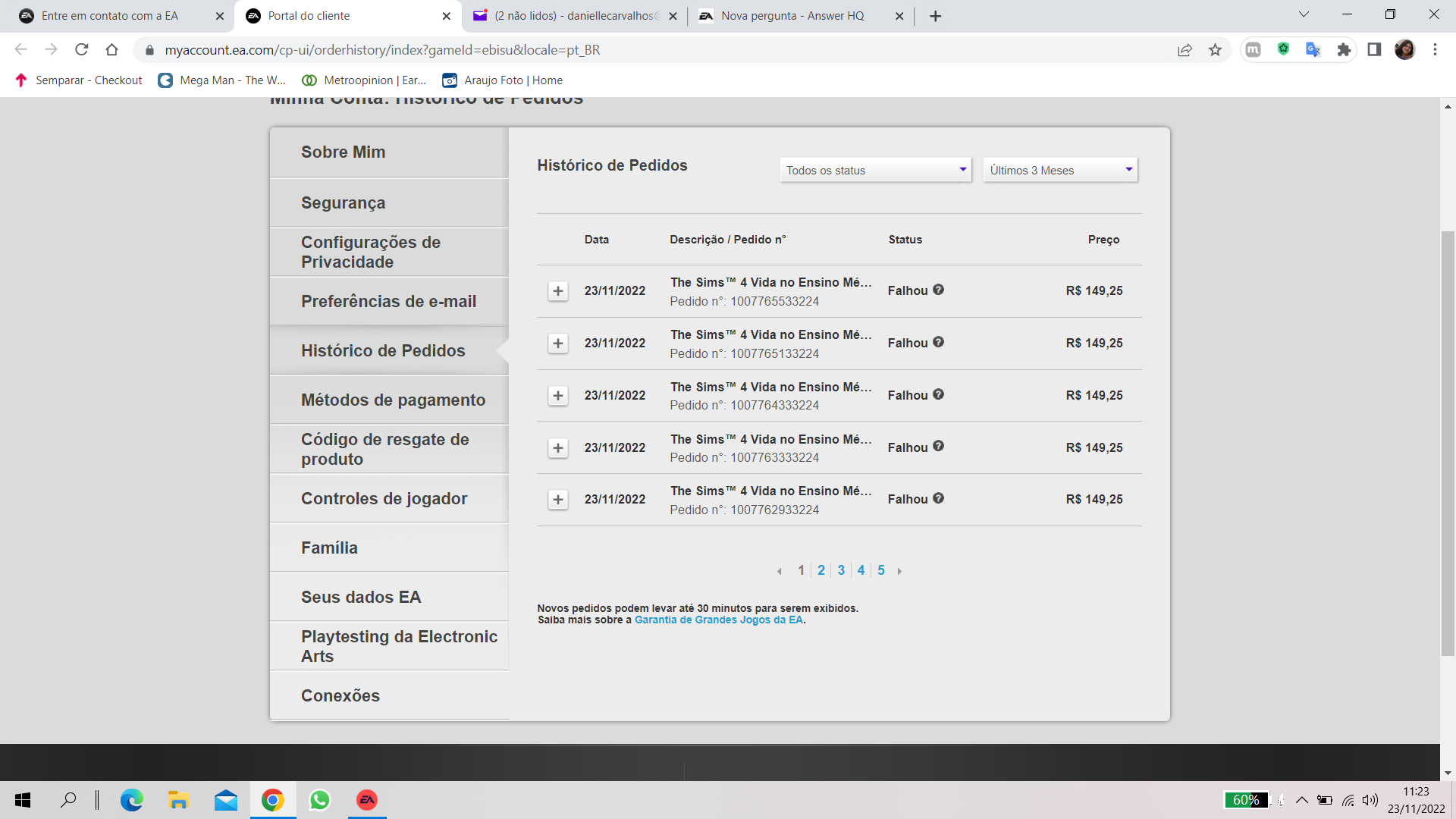Click help icon for order 1007765133224 status
This screenshot has width=1456, height=819.
939,342
